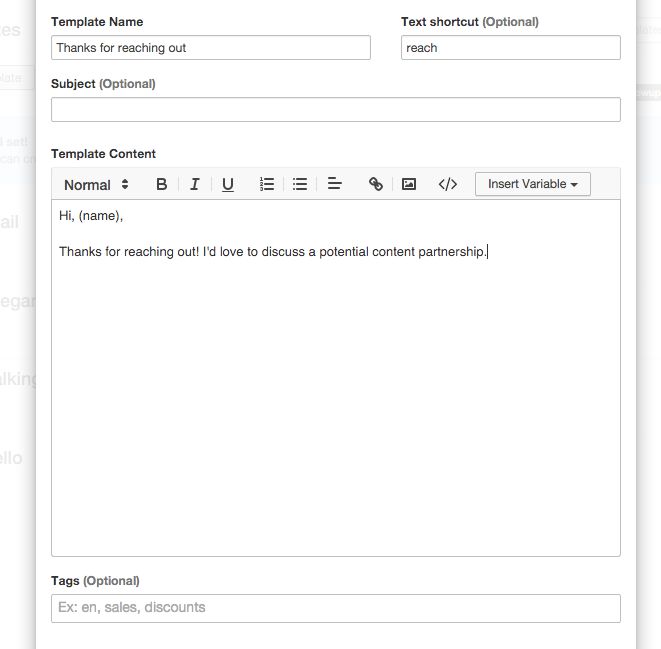The height and width of the screenshot is (649, 661).
Task: Click the up-down arrows beside Normal
Action: (x=125, y=184)
